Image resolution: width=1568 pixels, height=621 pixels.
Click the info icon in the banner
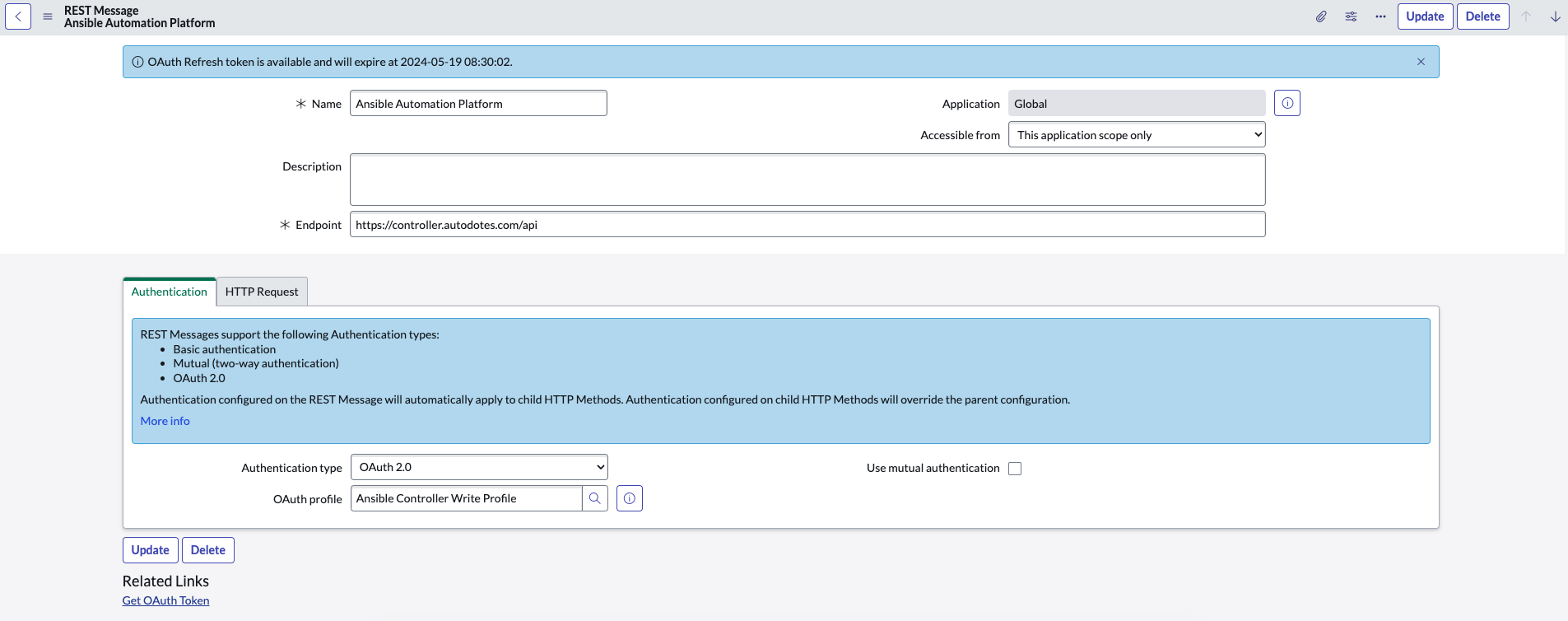coord(137,62)
